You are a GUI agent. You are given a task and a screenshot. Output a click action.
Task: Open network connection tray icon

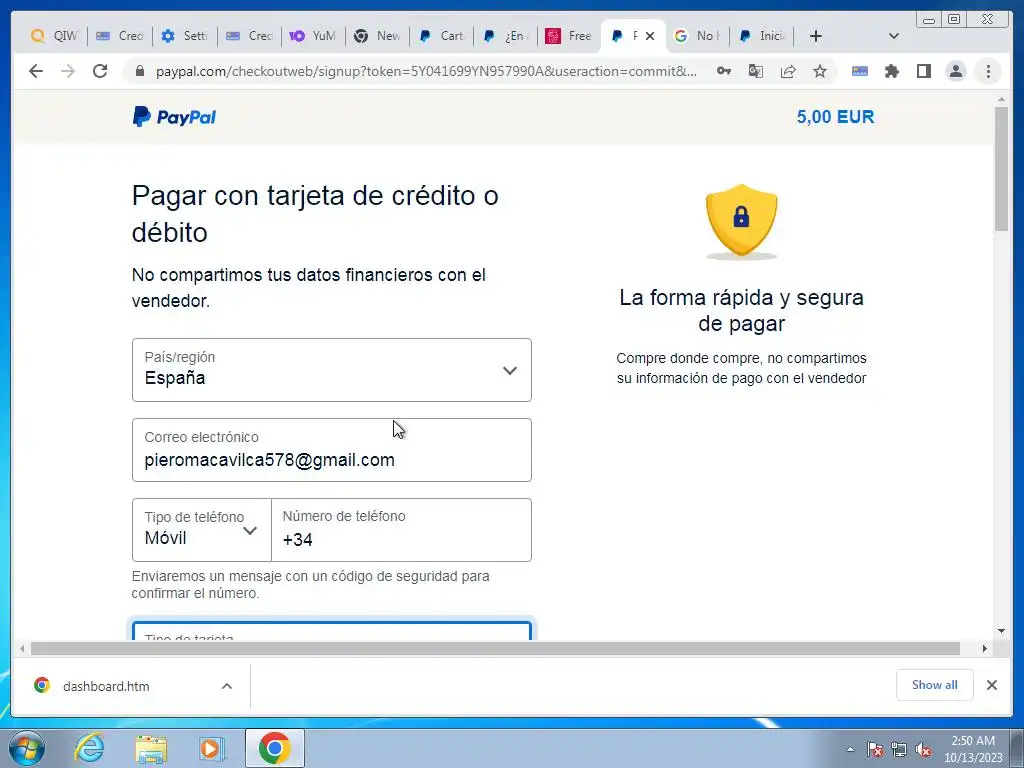tap(899, 749)
